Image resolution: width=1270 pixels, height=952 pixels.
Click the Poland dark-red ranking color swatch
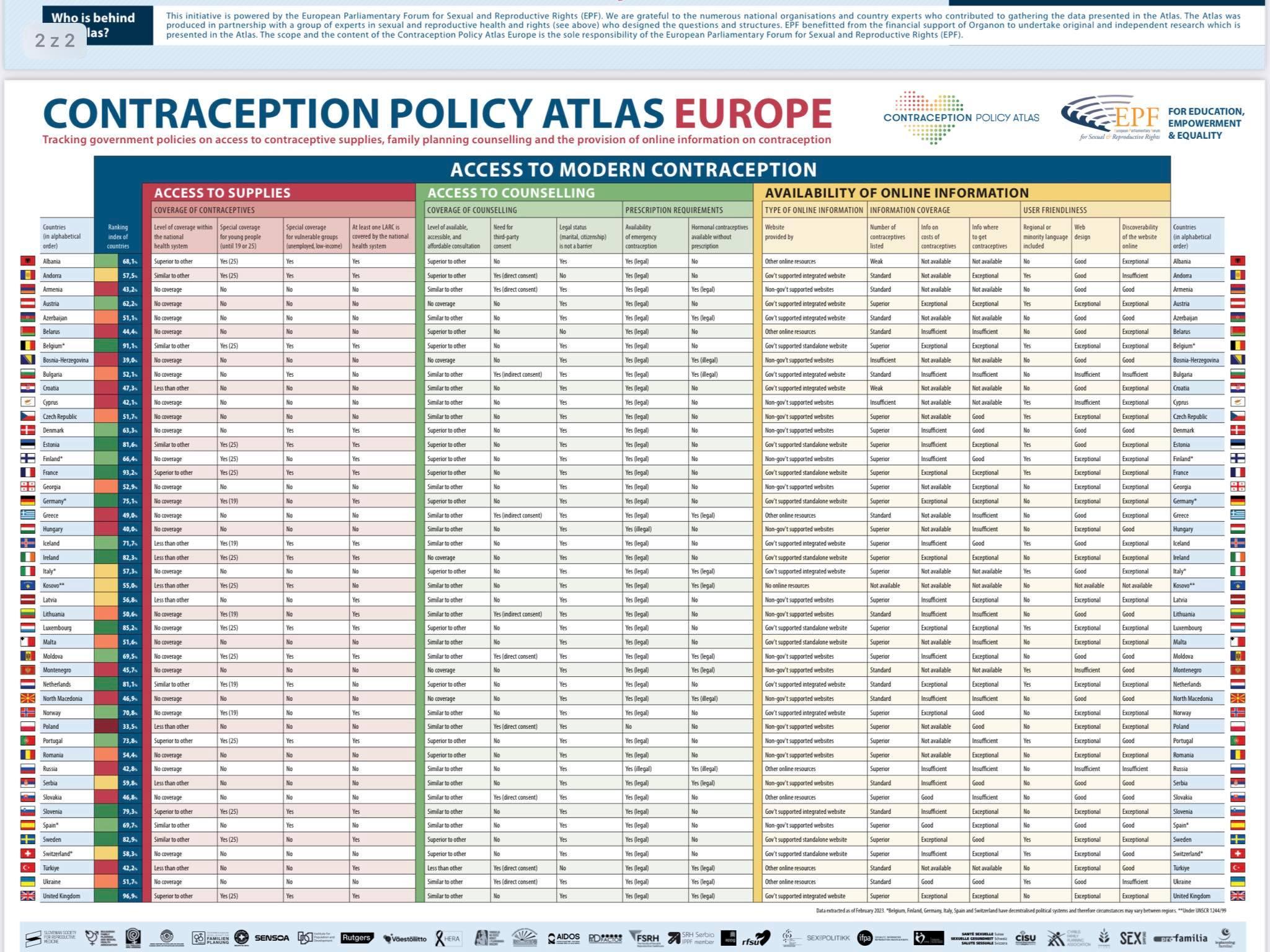[106, 726]
